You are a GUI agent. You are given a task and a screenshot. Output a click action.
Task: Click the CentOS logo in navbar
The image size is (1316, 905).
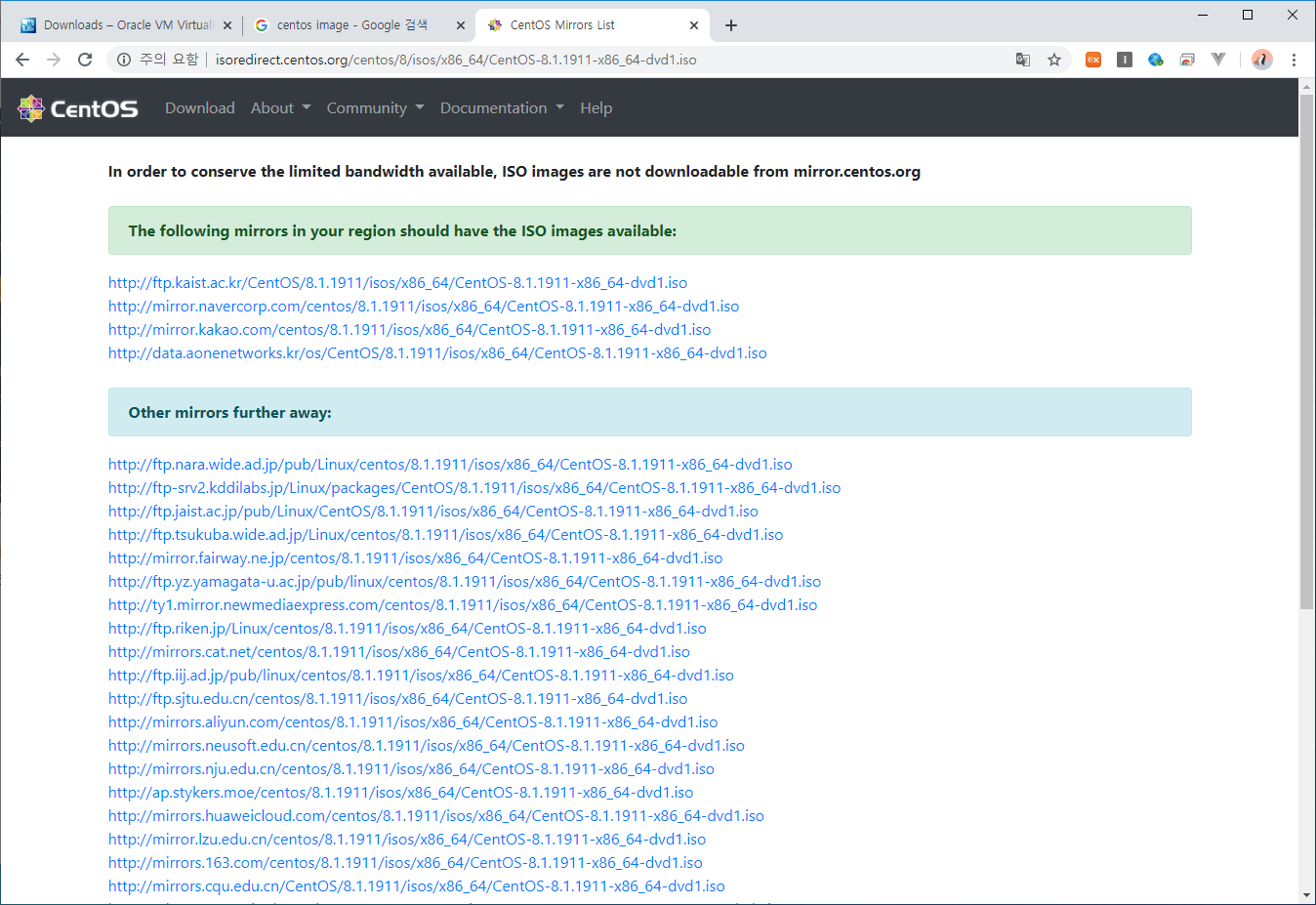(x=78, y=108)
